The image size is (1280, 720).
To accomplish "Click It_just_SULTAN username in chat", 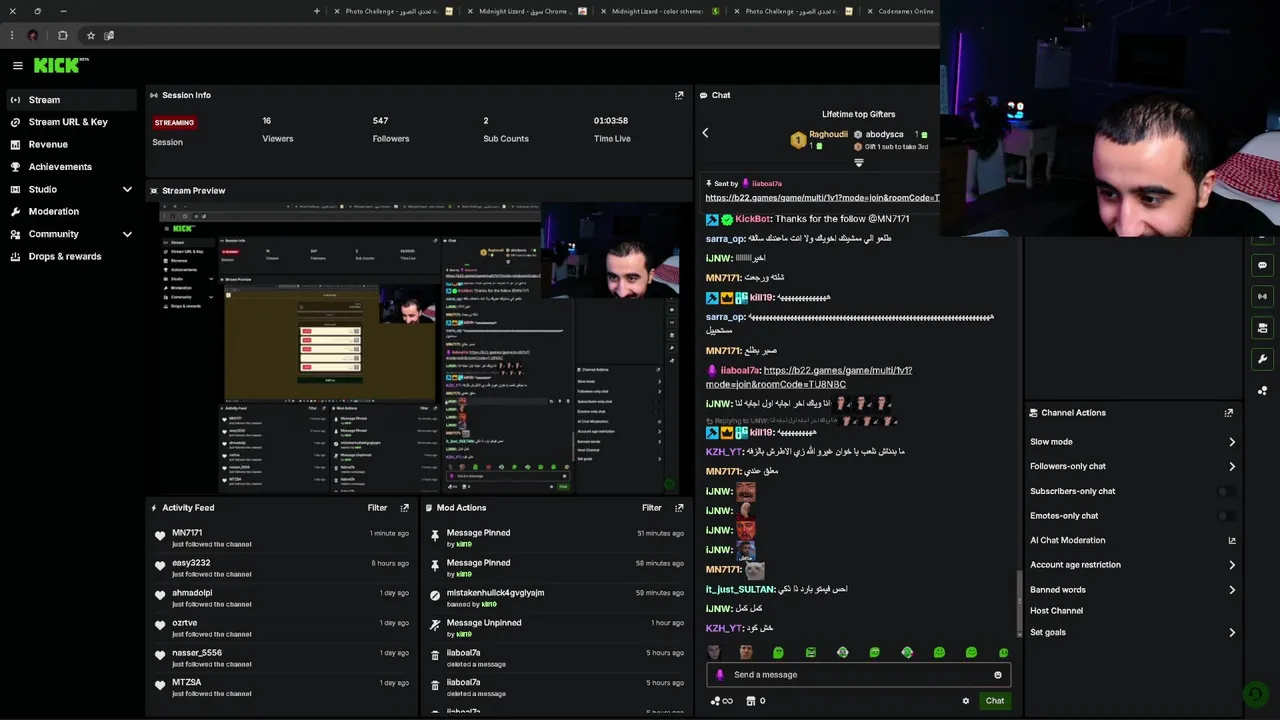I will 740,589.
